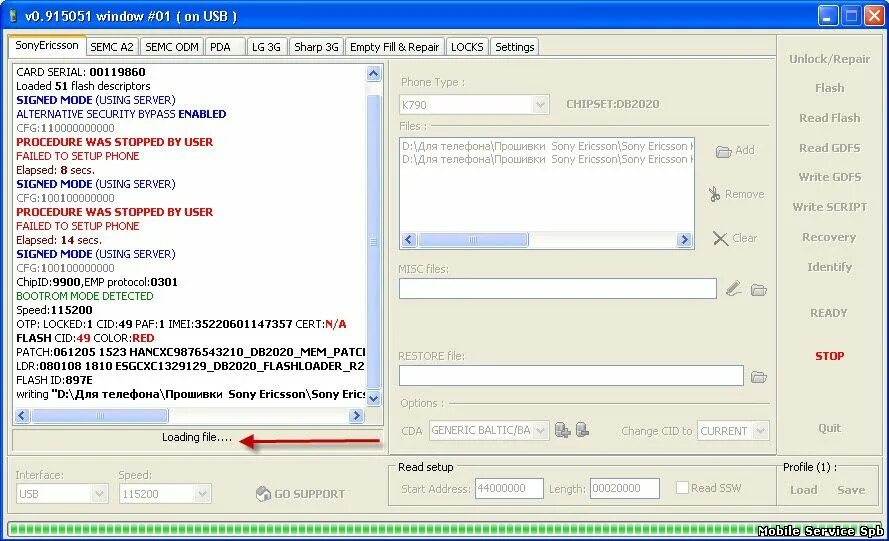Click the GO SUPPORT button
Image resolution: width=889 pixels, height=541 pixels.
tap(300, 494)
